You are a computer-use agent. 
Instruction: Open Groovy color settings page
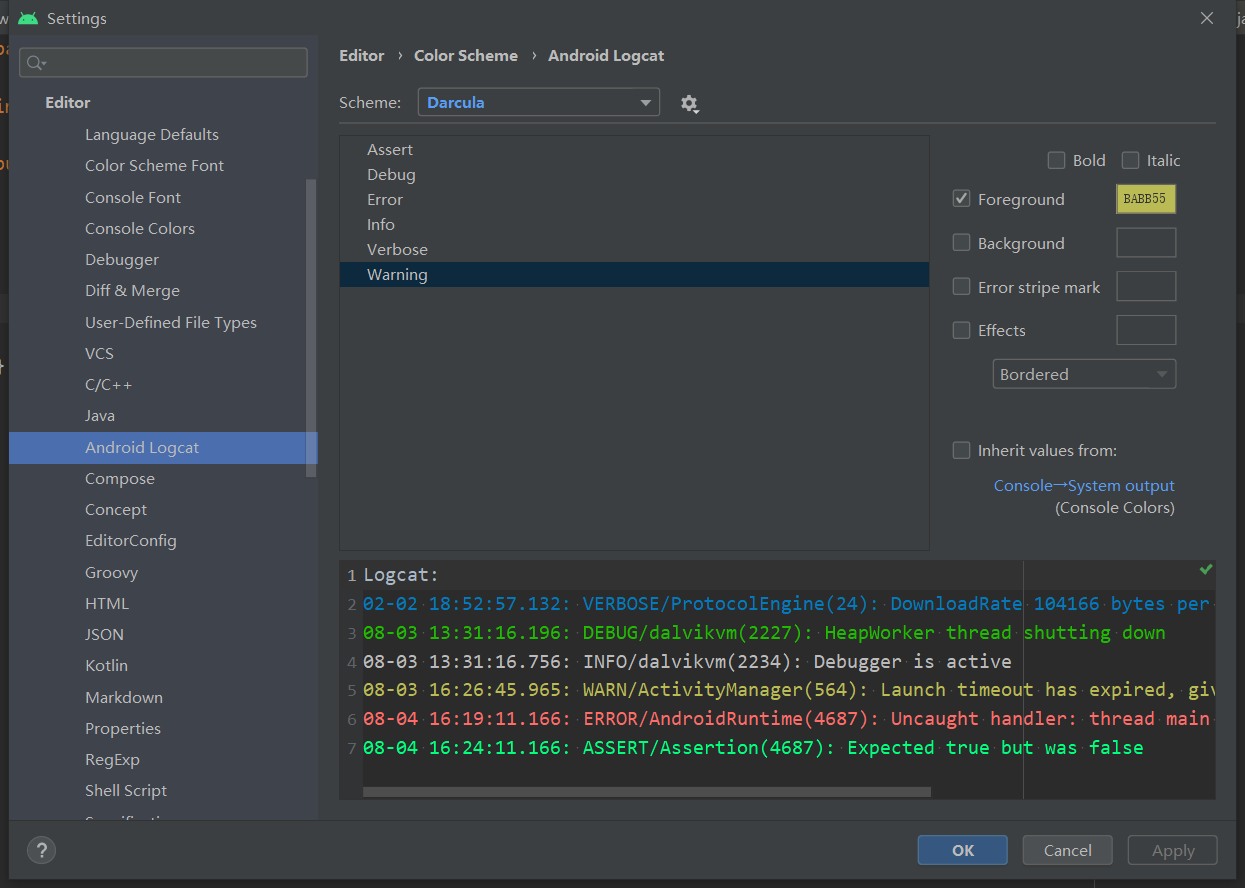coord(112,572)
